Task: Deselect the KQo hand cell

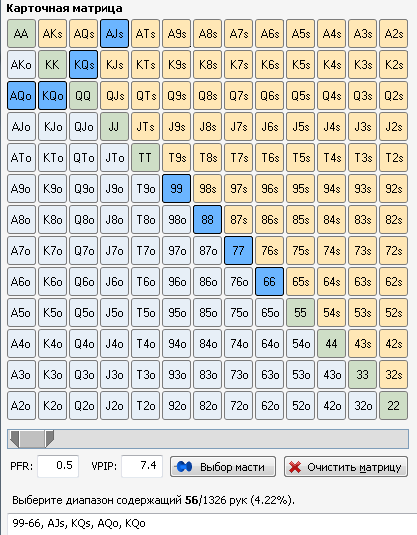Action: (52, 96)
